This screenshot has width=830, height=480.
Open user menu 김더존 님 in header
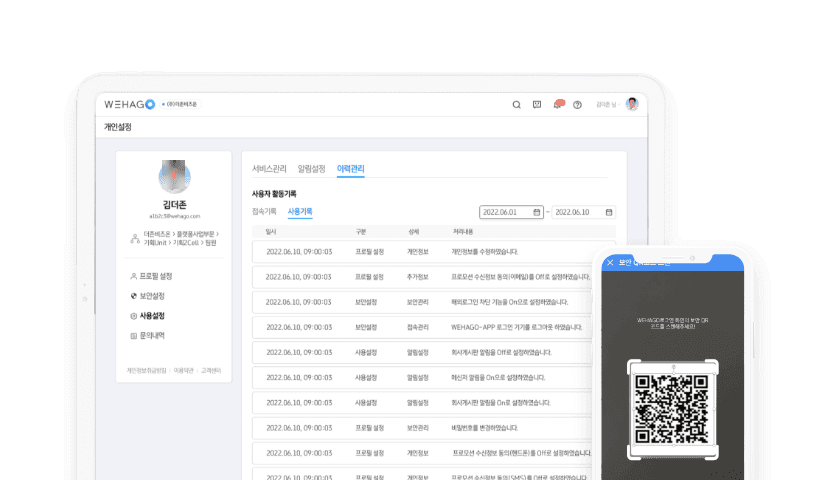point(608,105)
